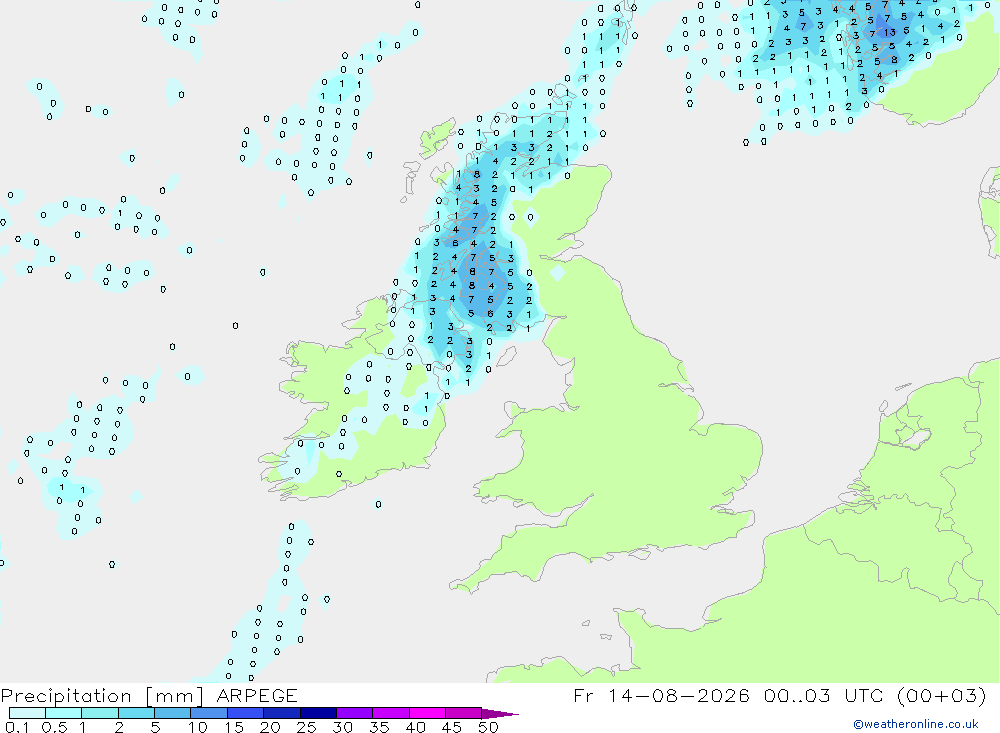Click the 5–10 mm legend color swatch
The image size is (1000, 733).
pos(172,713)
